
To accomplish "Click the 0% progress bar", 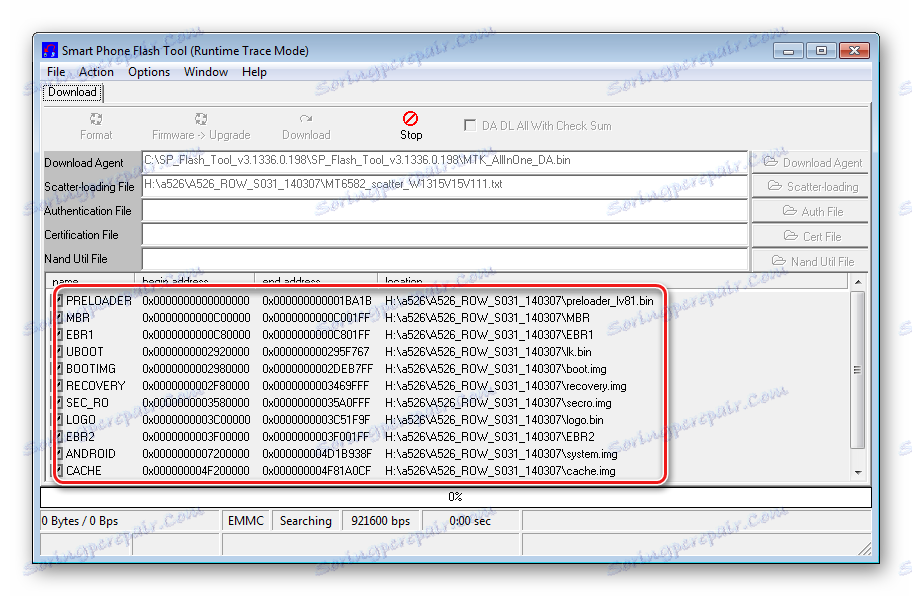I will pos(455,497).
